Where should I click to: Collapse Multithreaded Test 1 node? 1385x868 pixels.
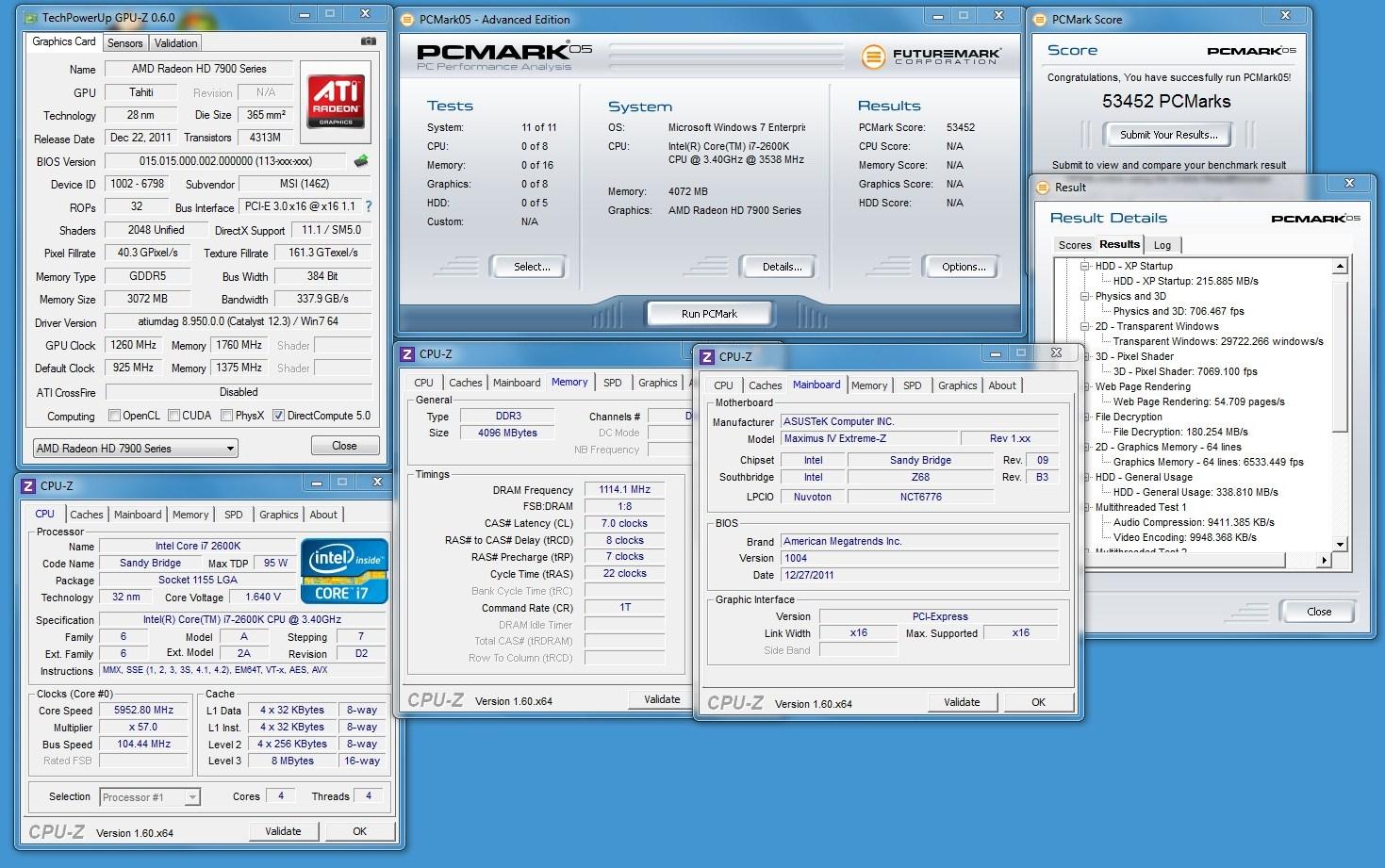[x=1084, y=508]
